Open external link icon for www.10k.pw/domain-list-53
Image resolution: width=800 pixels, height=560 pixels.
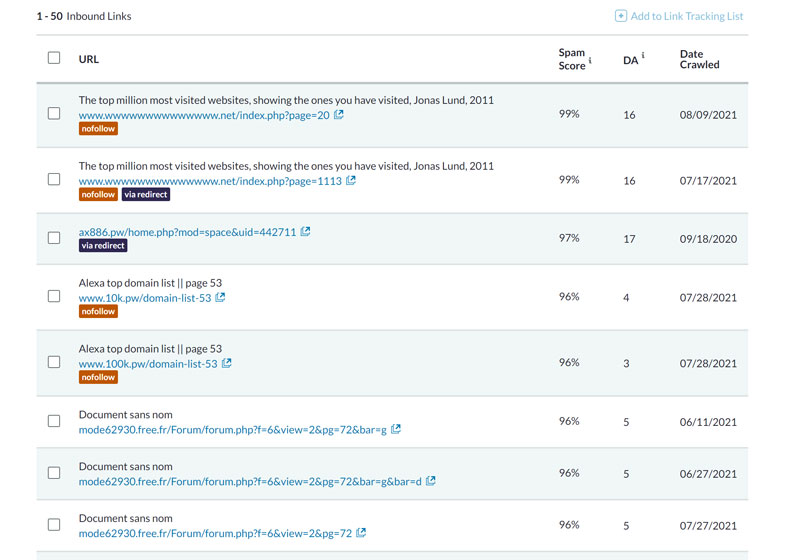pyautogui.click(x=220, y=297)
